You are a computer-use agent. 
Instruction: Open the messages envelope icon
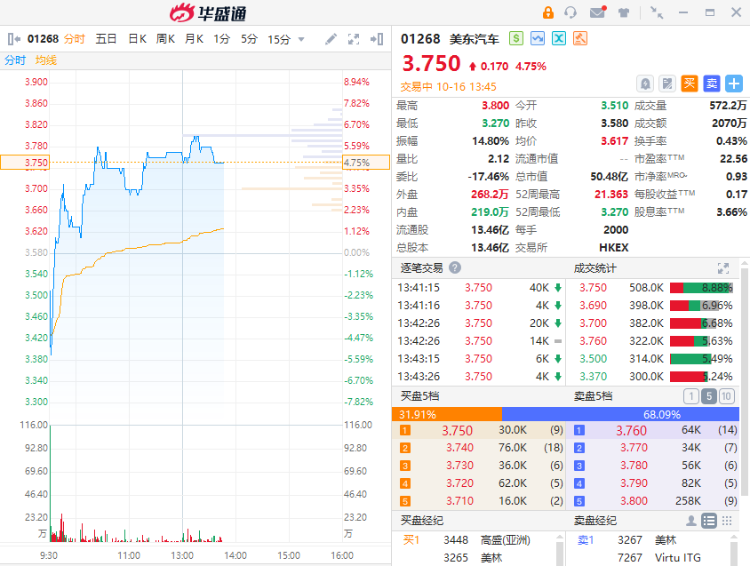pos(597,12)
